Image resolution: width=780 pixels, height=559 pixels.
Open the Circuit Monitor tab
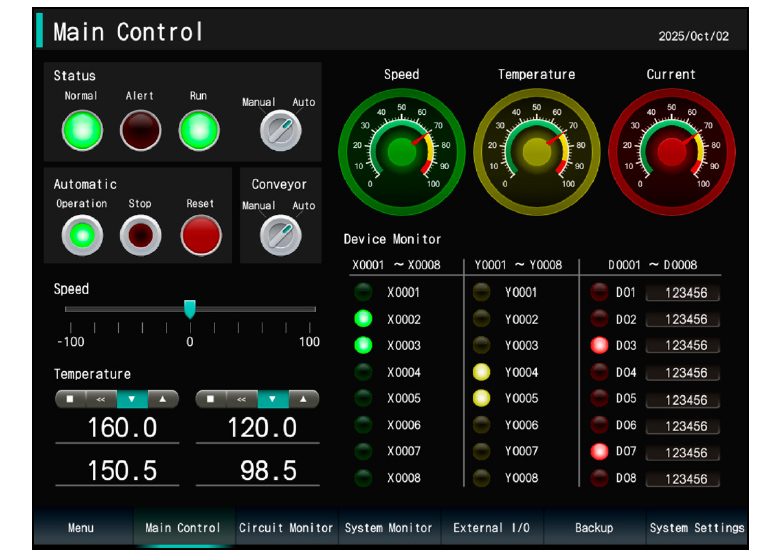click(x=286, y=527)
